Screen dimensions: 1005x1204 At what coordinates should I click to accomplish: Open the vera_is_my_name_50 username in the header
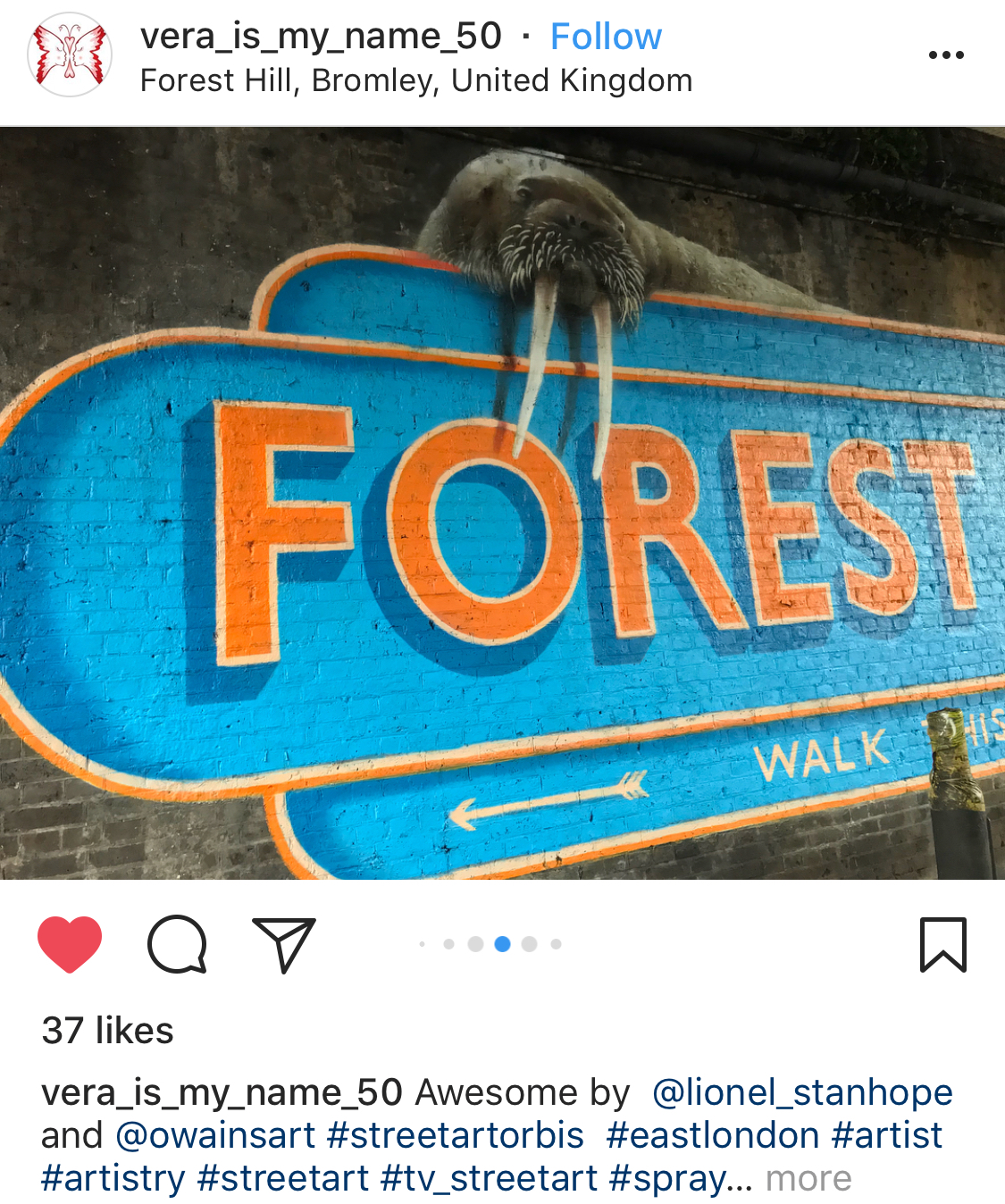(321, 37)
